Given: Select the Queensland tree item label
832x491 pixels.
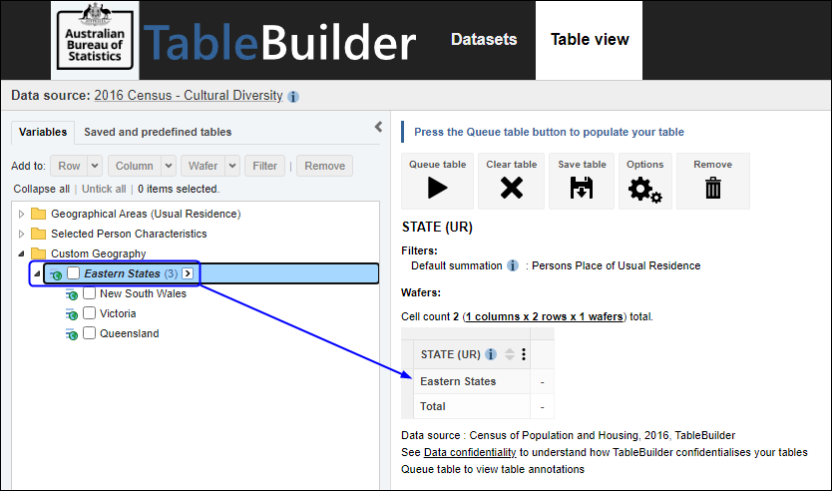Looking at the screenshot, I should (x=129, y=333).
